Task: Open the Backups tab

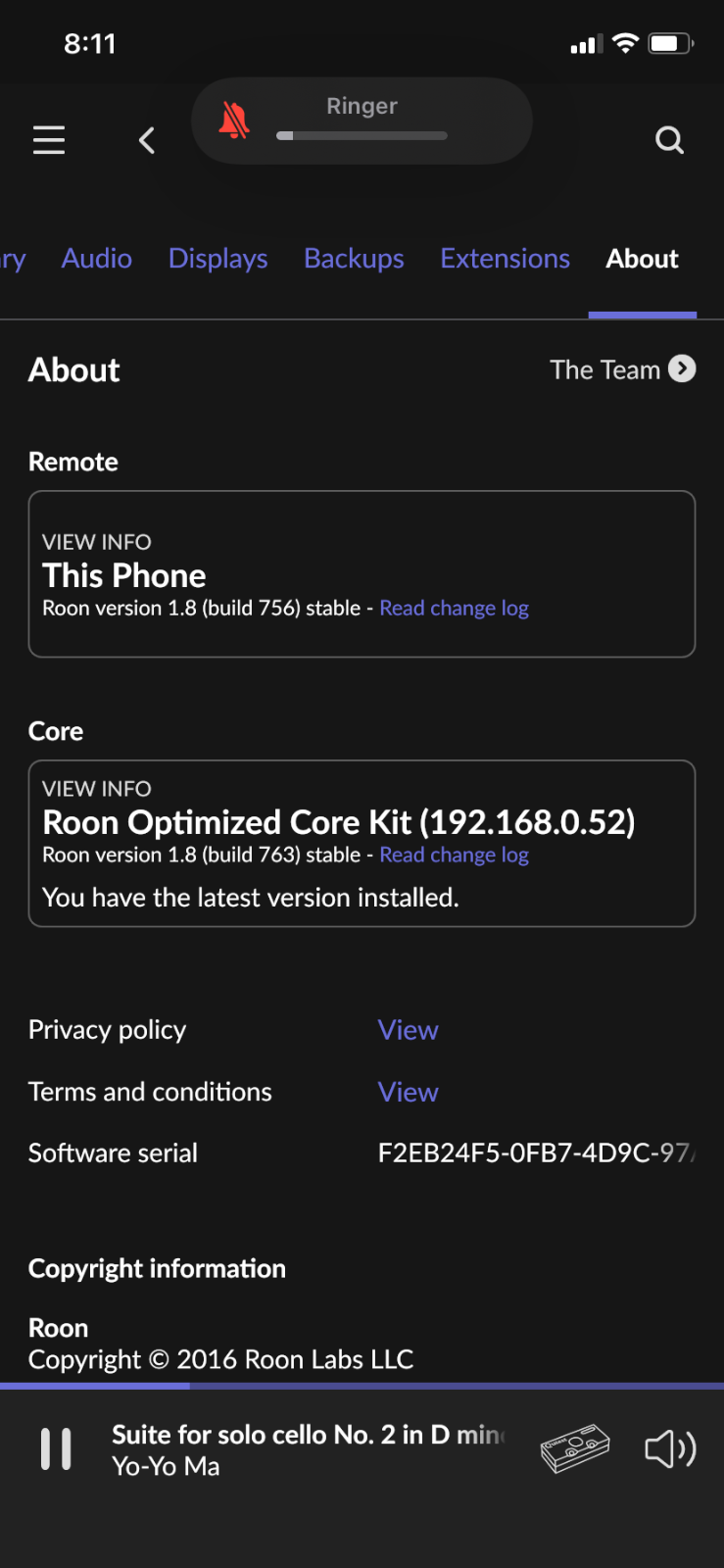Action: coord(354,259)
